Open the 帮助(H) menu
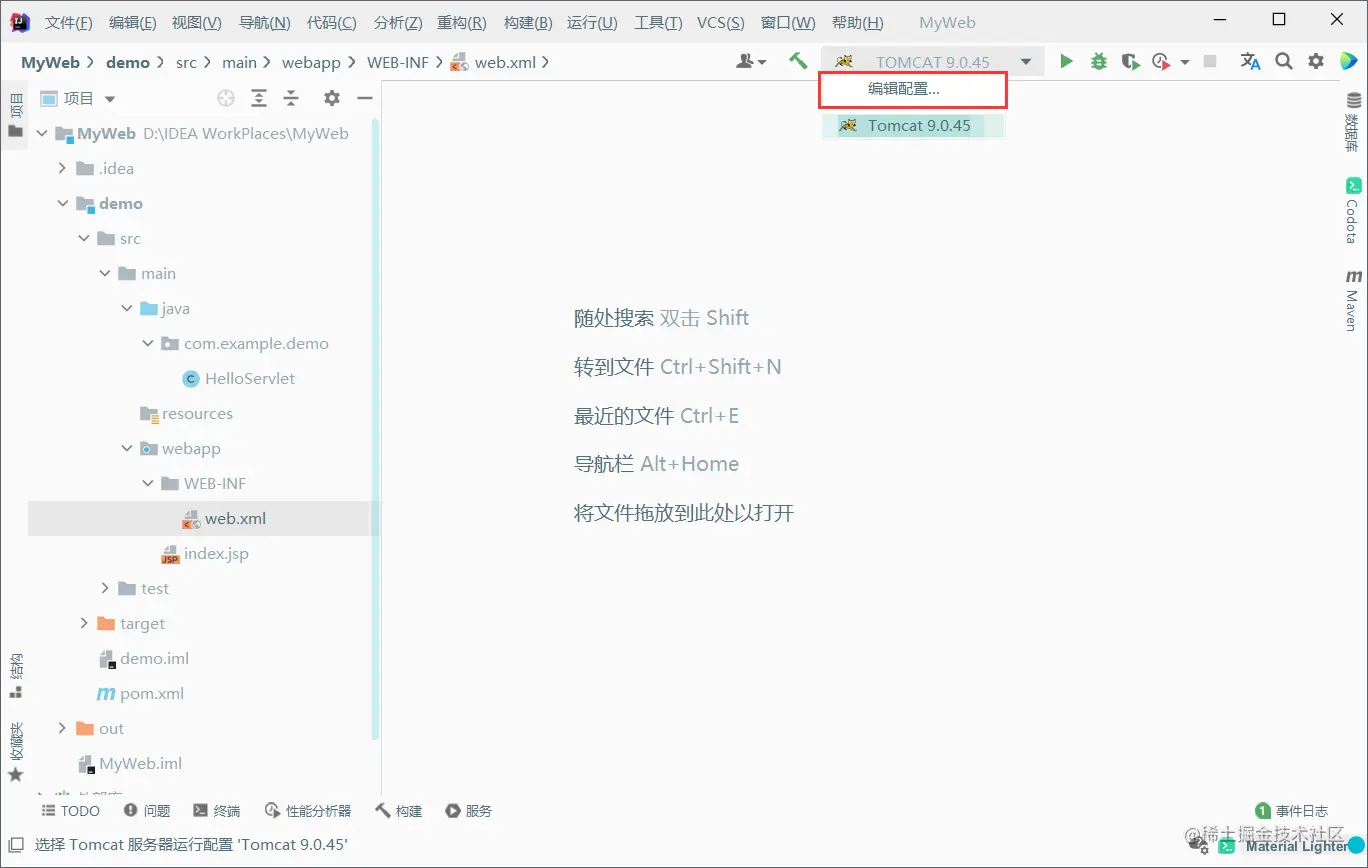This screenshot has width=1368, height=868. click(858, 23)
